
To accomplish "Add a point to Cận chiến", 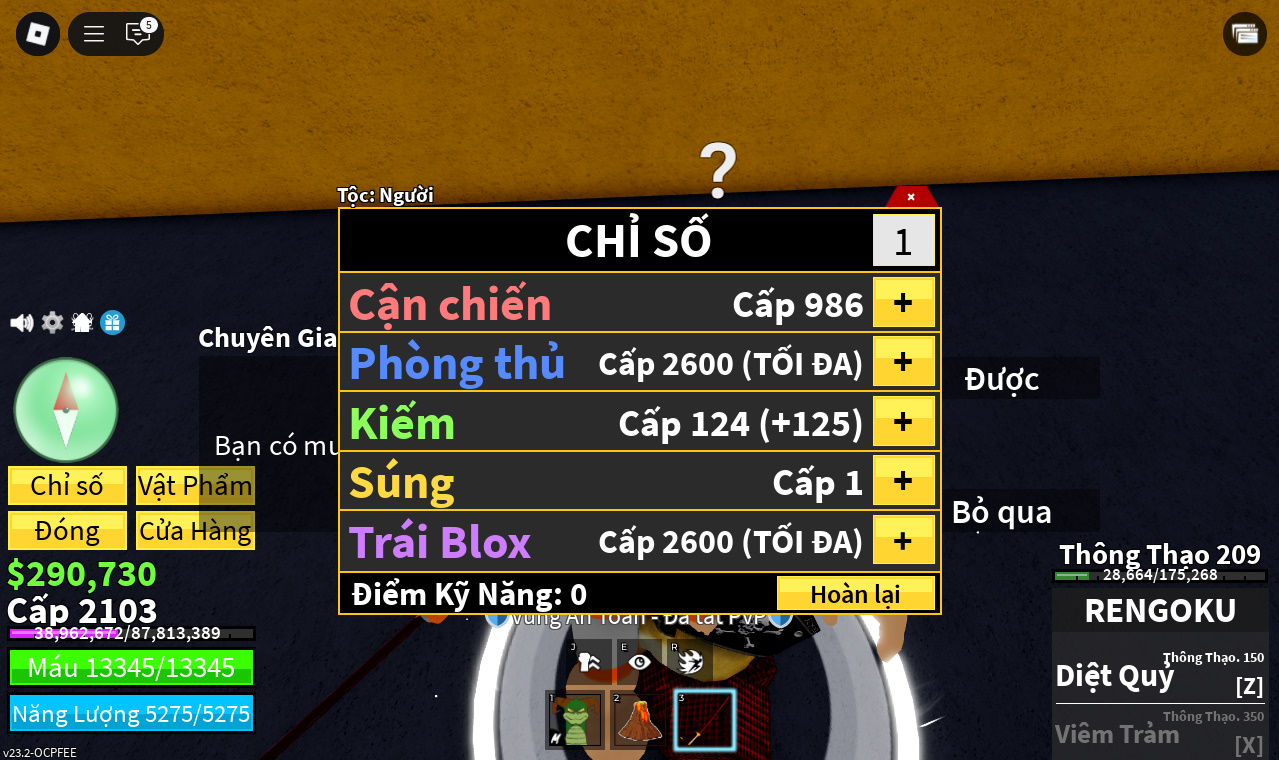I will point(904,302).
